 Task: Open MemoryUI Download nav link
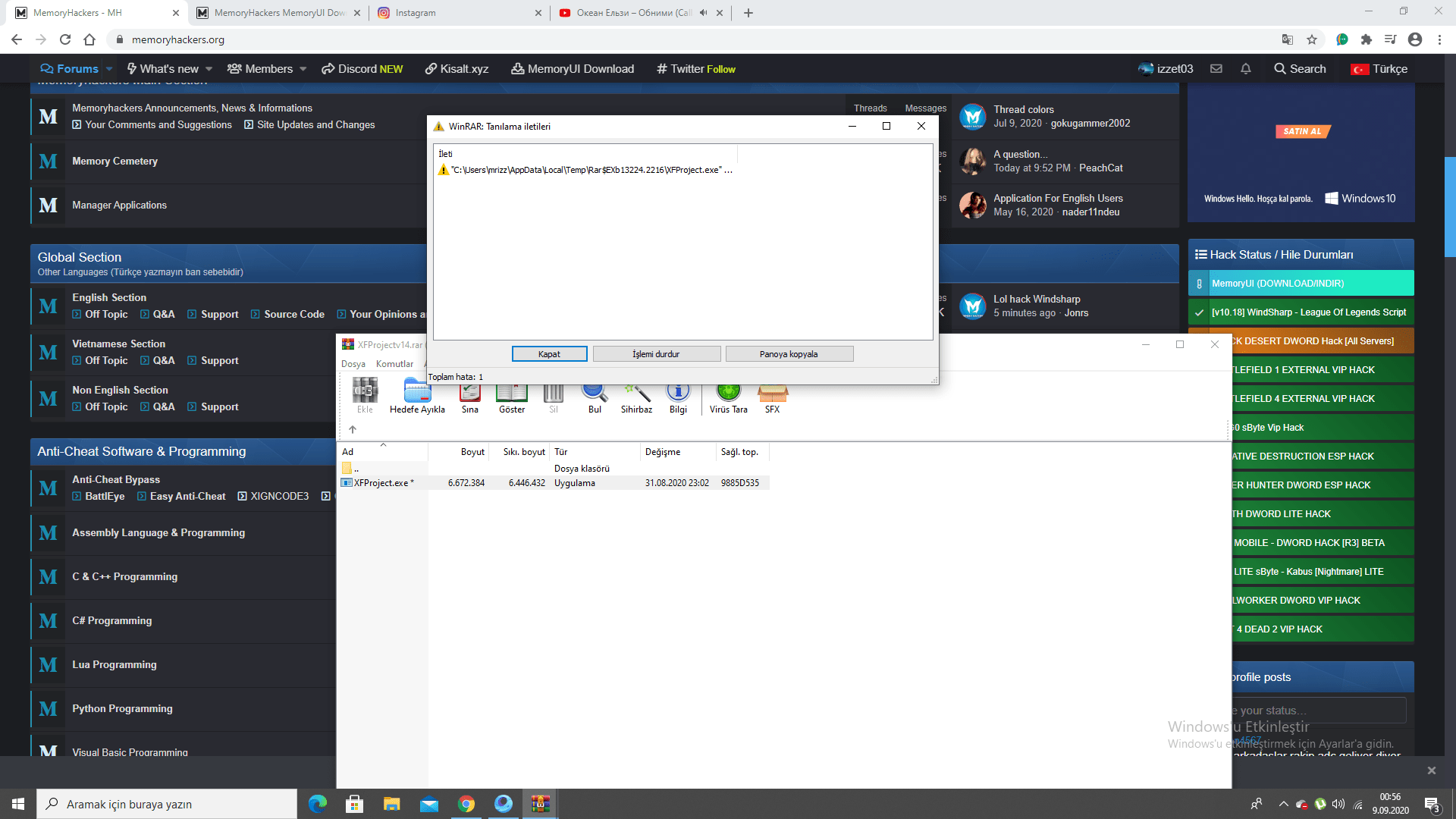pos(573,69)
